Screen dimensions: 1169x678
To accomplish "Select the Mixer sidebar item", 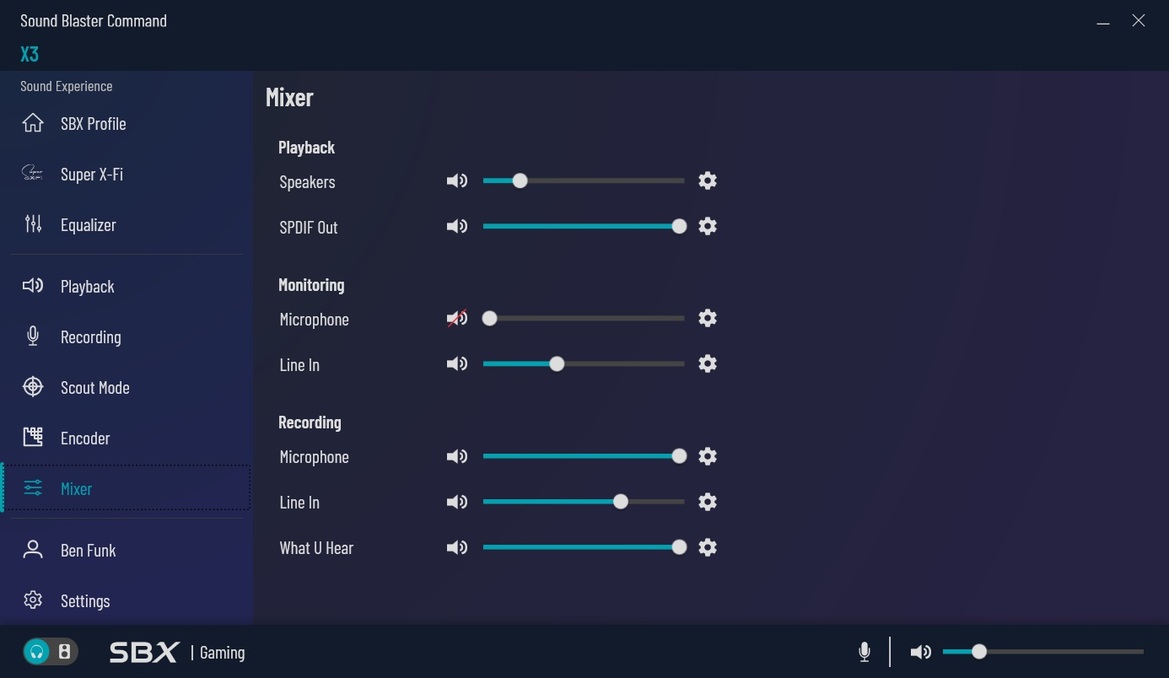I will click(x=127, y=489).
